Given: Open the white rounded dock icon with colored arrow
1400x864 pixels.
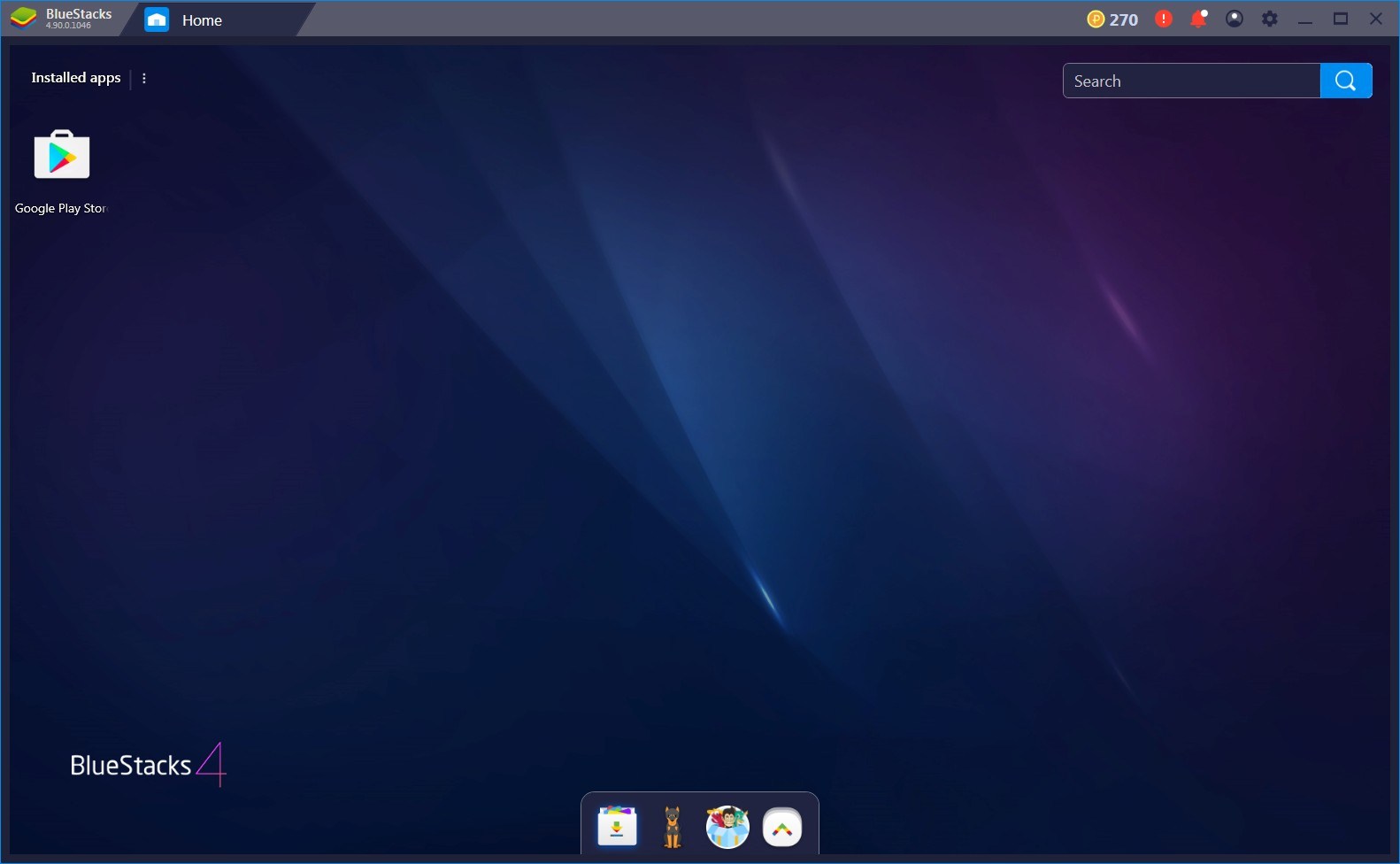Looking at the screenshot, I should [x=782, y=828].
